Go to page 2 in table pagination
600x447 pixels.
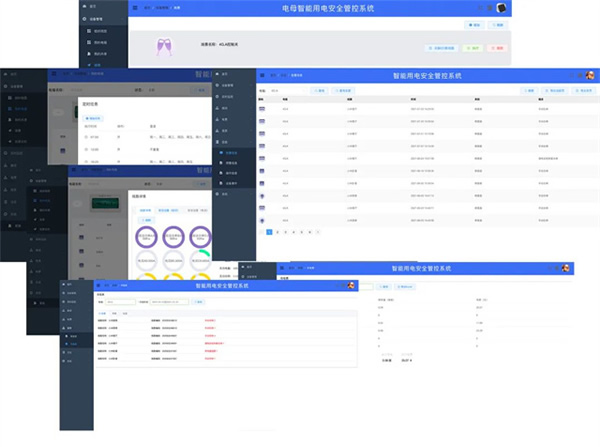pos(277,232)
